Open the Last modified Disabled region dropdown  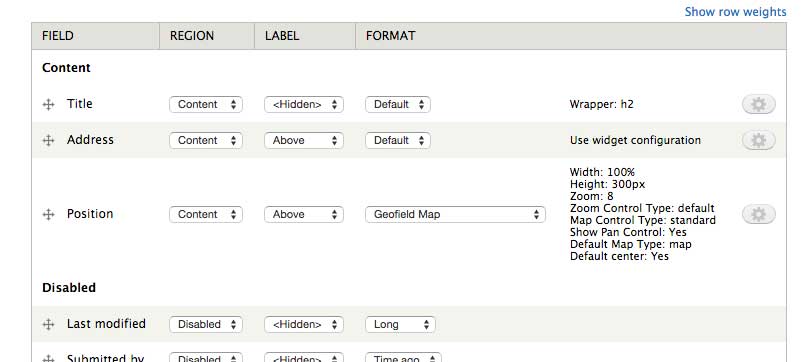point(206,324)
